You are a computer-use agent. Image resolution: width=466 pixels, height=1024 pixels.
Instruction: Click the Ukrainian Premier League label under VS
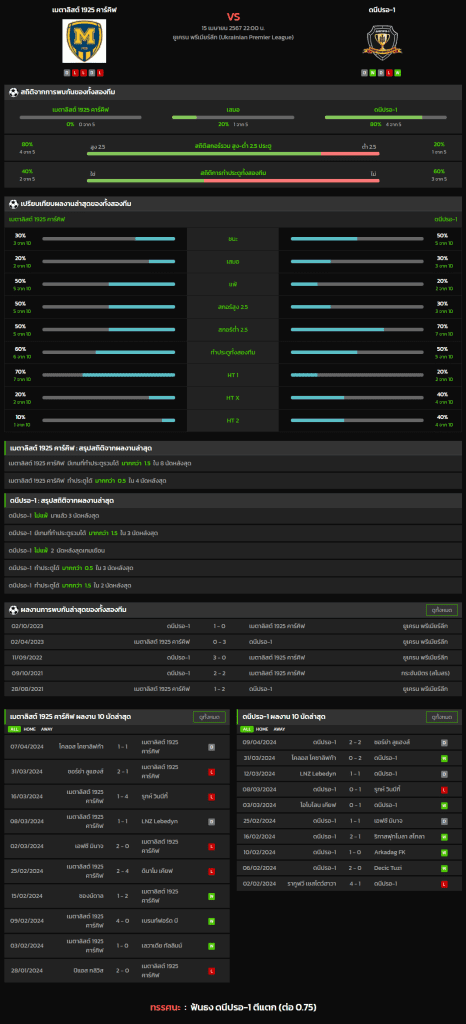coord(234,37)
